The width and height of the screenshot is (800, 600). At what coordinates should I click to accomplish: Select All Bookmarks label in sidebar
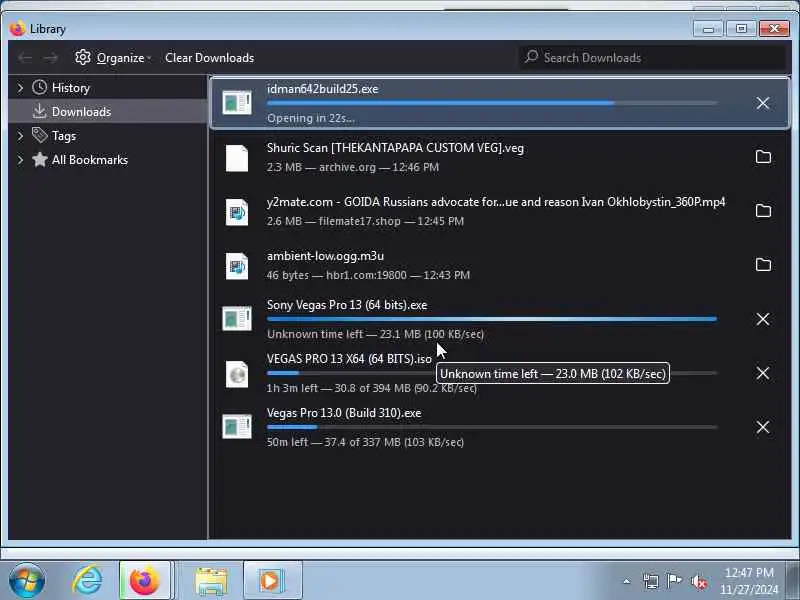[90, 160]
